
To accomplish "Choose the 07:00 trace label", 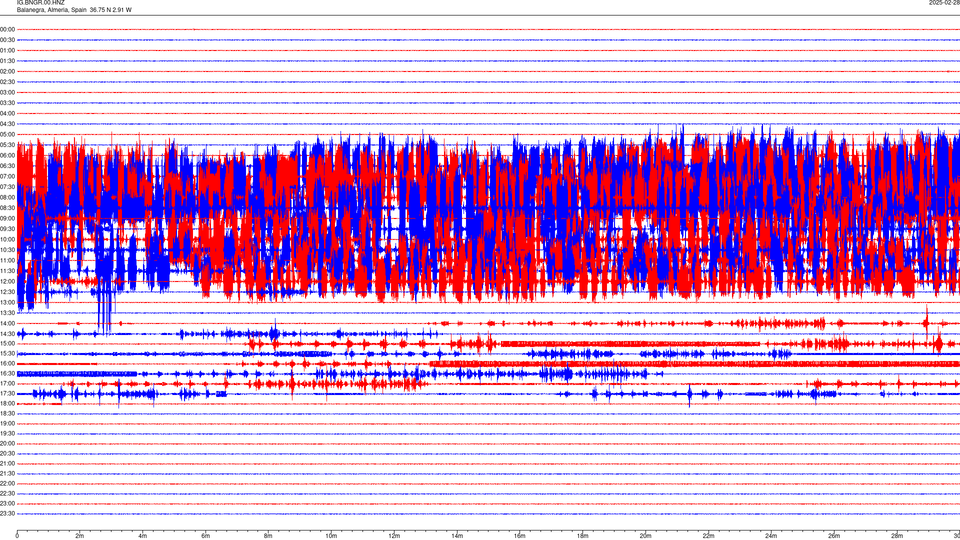I will click(7, 176).
